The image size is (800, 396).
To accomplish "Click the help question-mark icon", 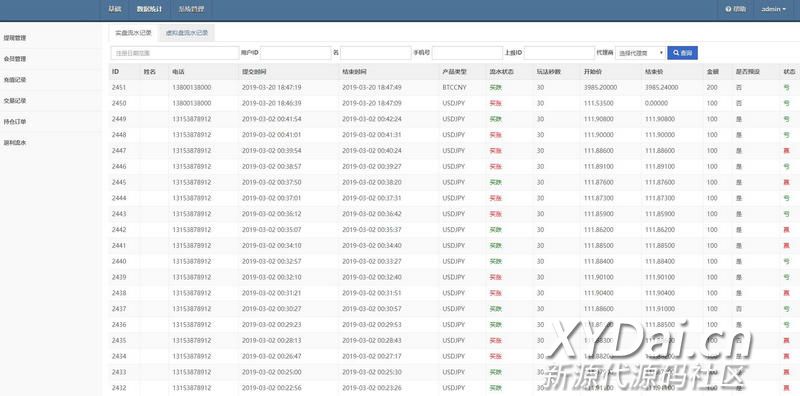I will tap(728, 9).
